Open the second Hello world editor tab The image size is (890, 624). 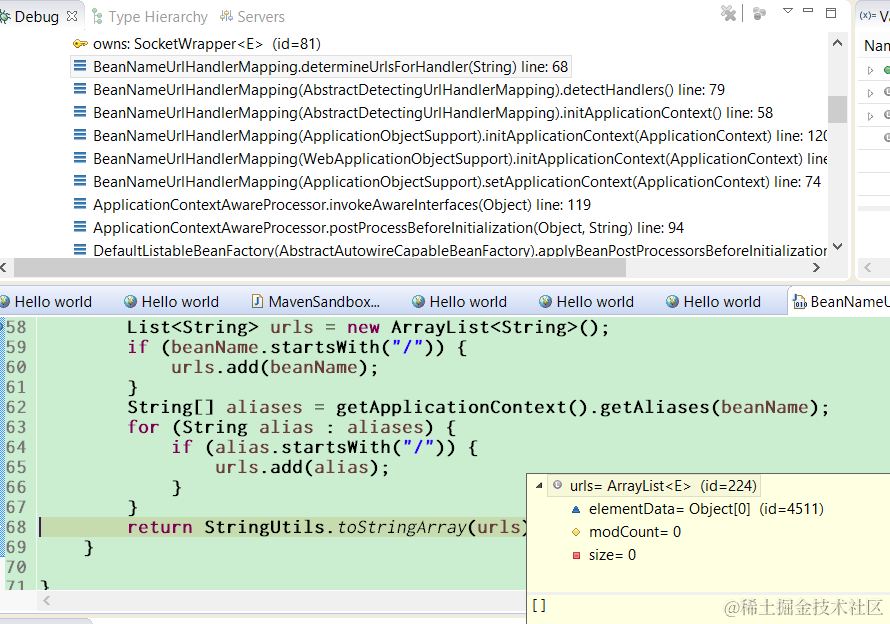pos(171,301)
